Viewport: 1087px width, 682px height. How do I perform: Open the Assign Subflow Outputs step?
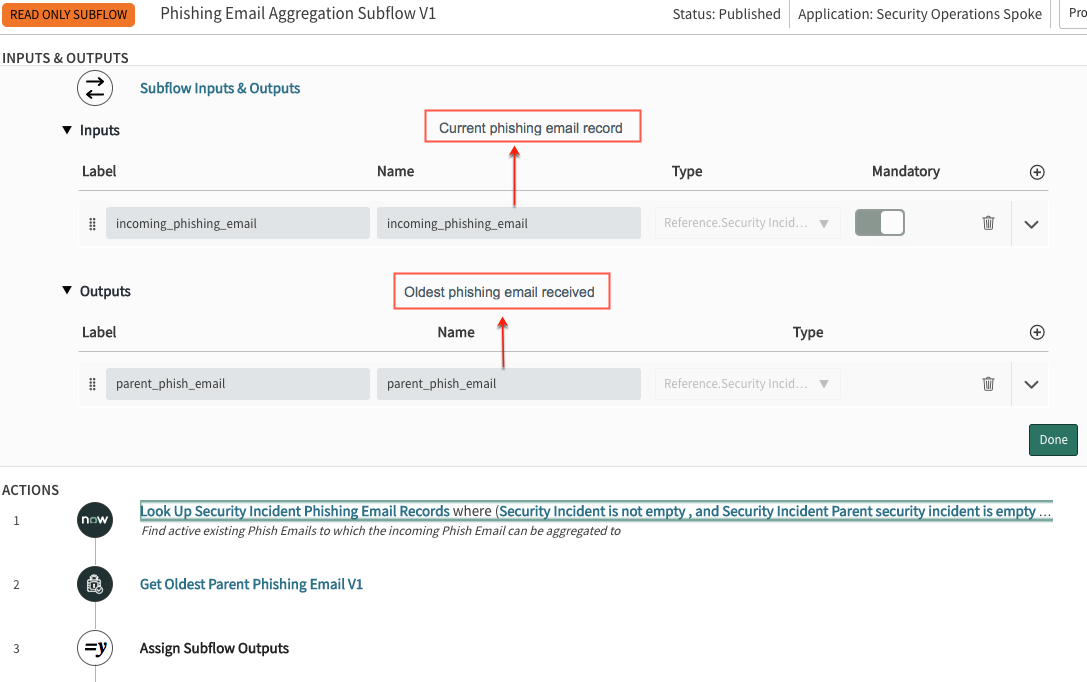214,648
